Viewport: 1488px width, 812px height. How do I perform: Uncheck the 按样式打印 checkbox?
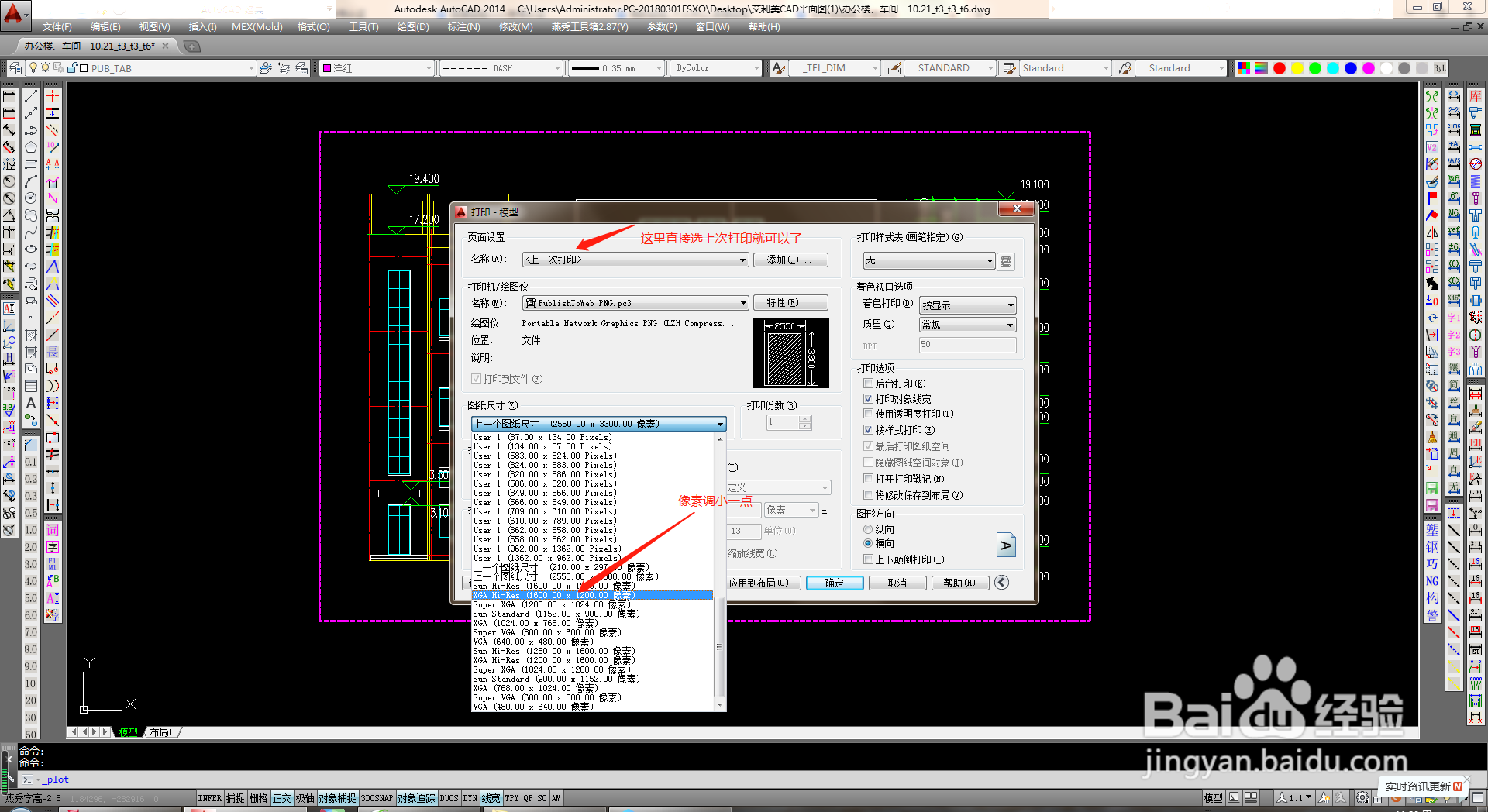click(x=869, y=430)
